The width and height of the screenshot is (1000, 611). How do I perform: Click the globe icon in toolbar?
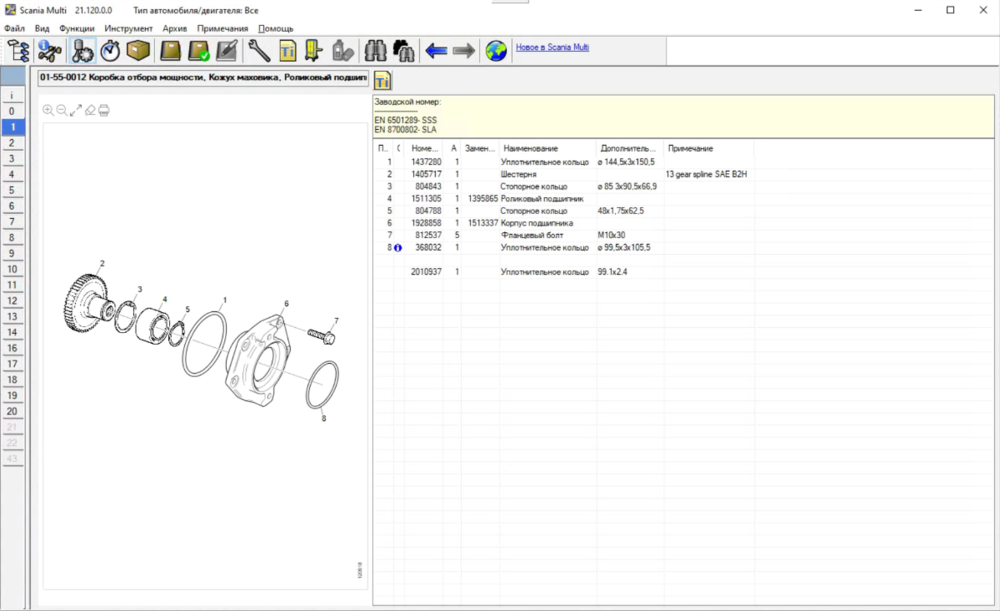(x=495, y=50)
